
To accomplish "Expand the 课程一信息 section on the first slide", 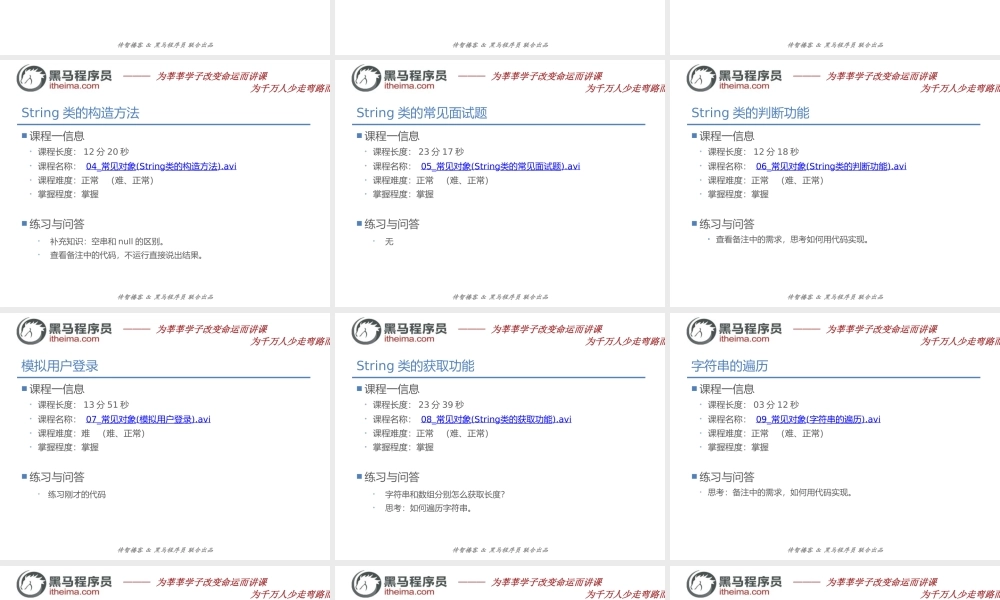I will (x=52, y=135).
